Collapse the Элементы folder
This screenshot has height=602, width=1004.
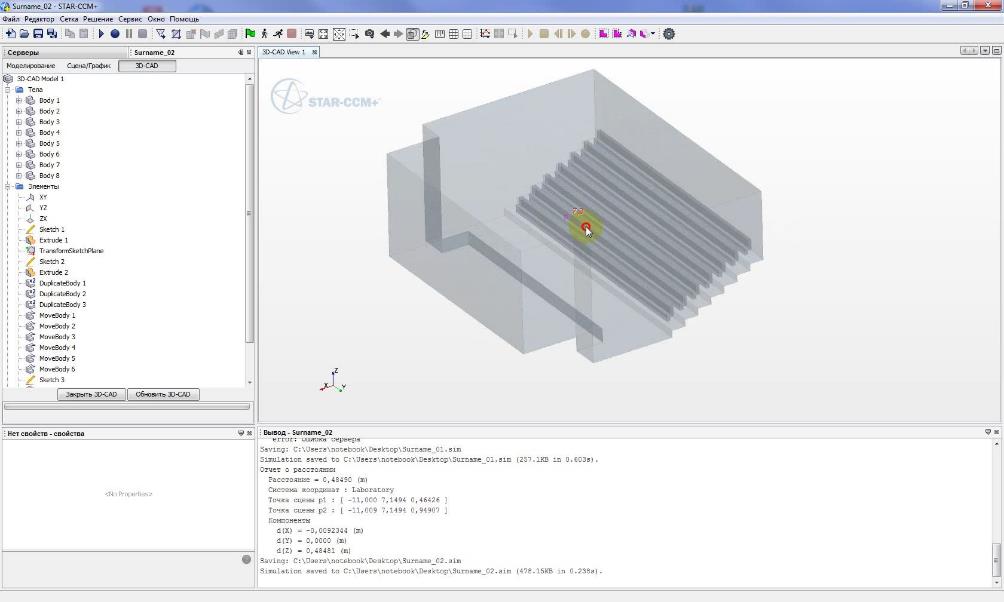(8, 187)
